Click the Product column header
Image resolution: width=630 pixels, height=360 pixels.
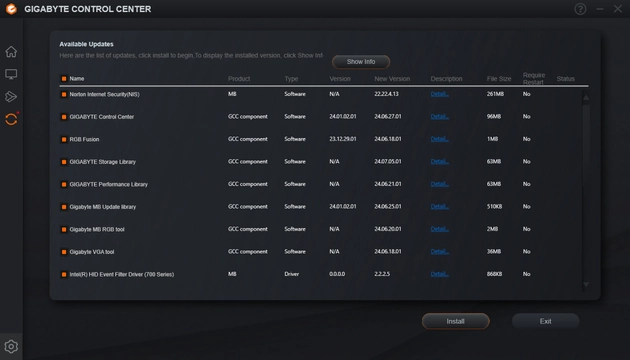239,79
